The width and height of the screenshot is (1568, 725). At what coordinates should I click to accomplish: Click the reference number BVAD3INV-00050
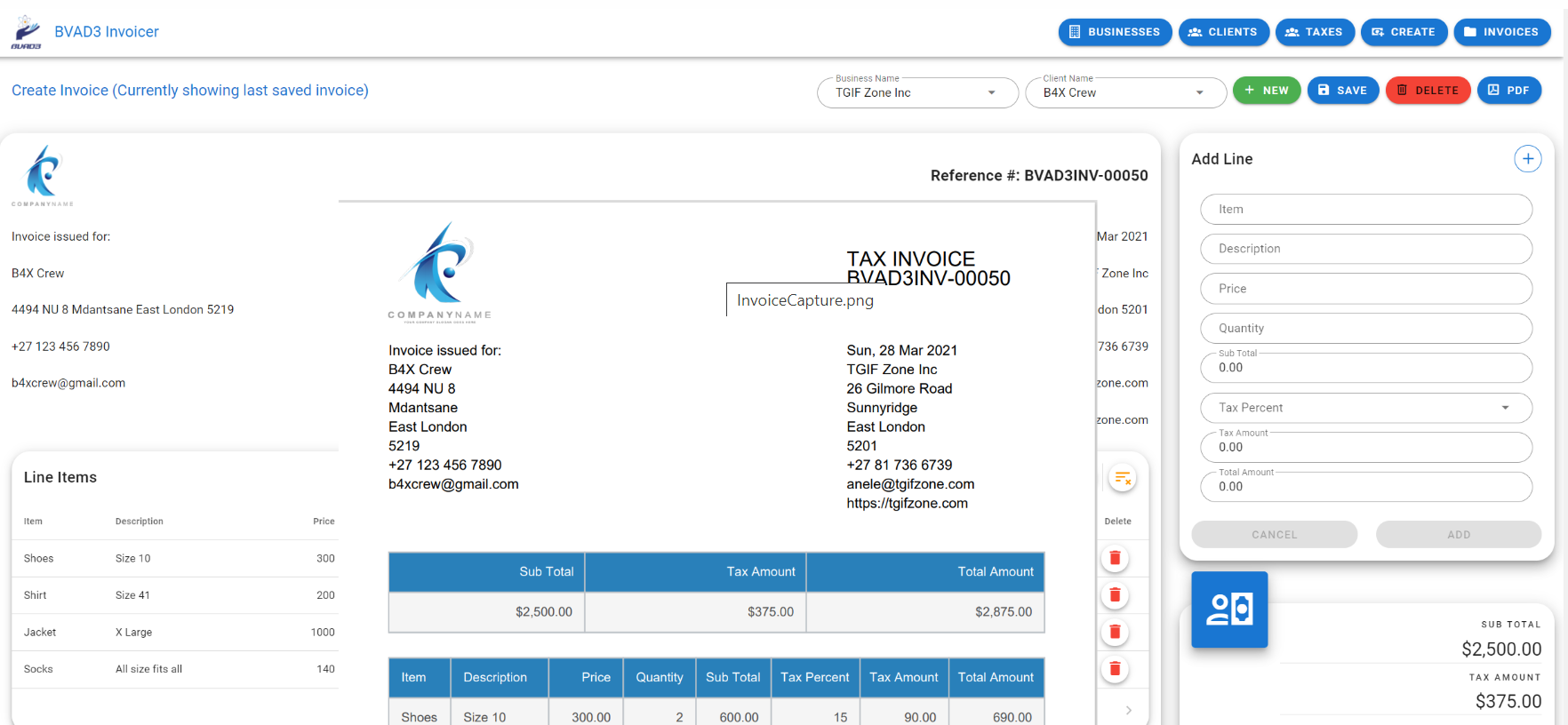click(1086, 176)
